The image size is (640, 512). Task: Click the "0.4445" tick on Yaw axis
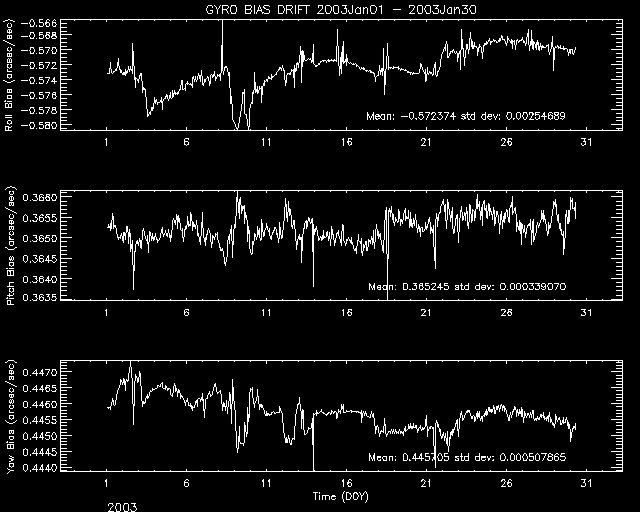[x=40, y=452]
